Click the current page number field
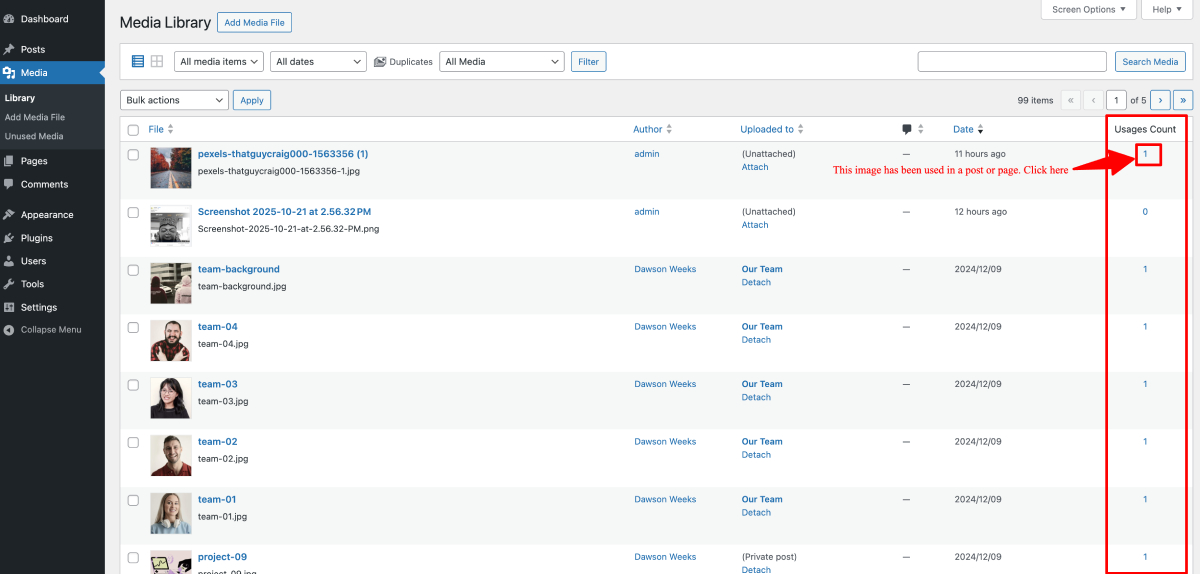 click(x=1116, y=100)
